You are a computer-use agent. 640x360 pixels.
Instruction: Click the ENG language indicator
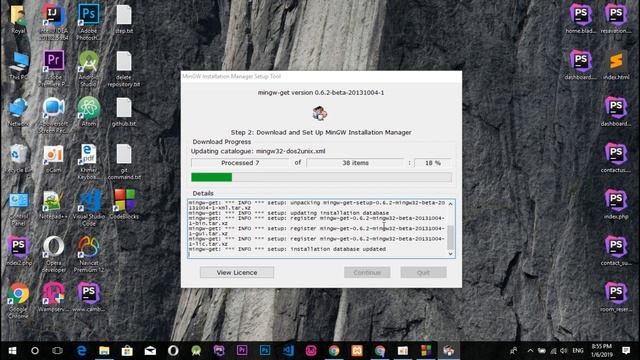pos(578,351)
